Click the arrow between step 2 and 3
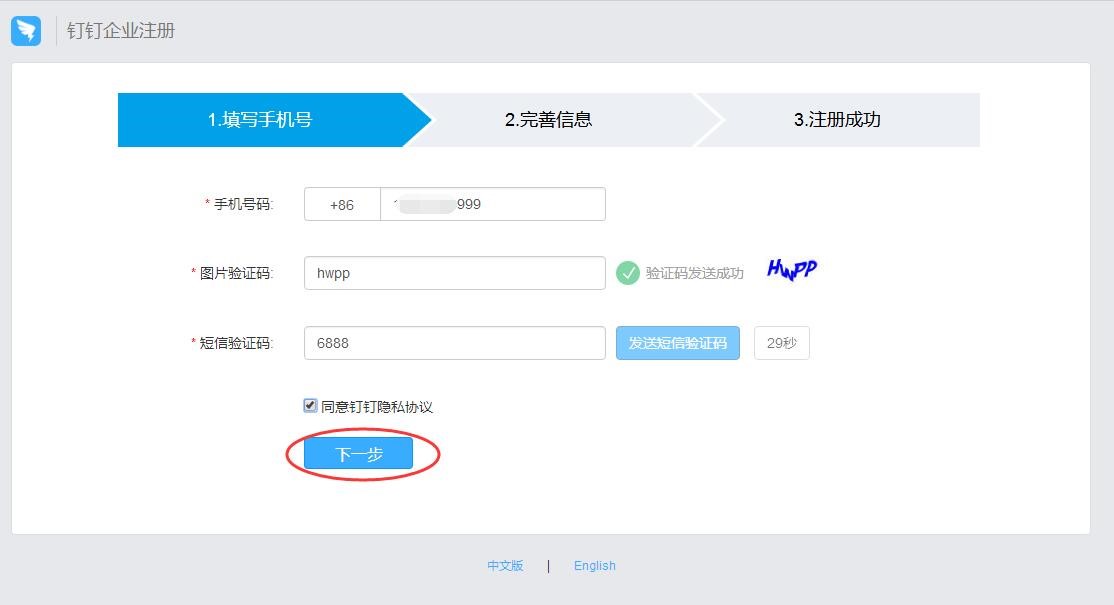1114x605 pixels. point(713,119)
